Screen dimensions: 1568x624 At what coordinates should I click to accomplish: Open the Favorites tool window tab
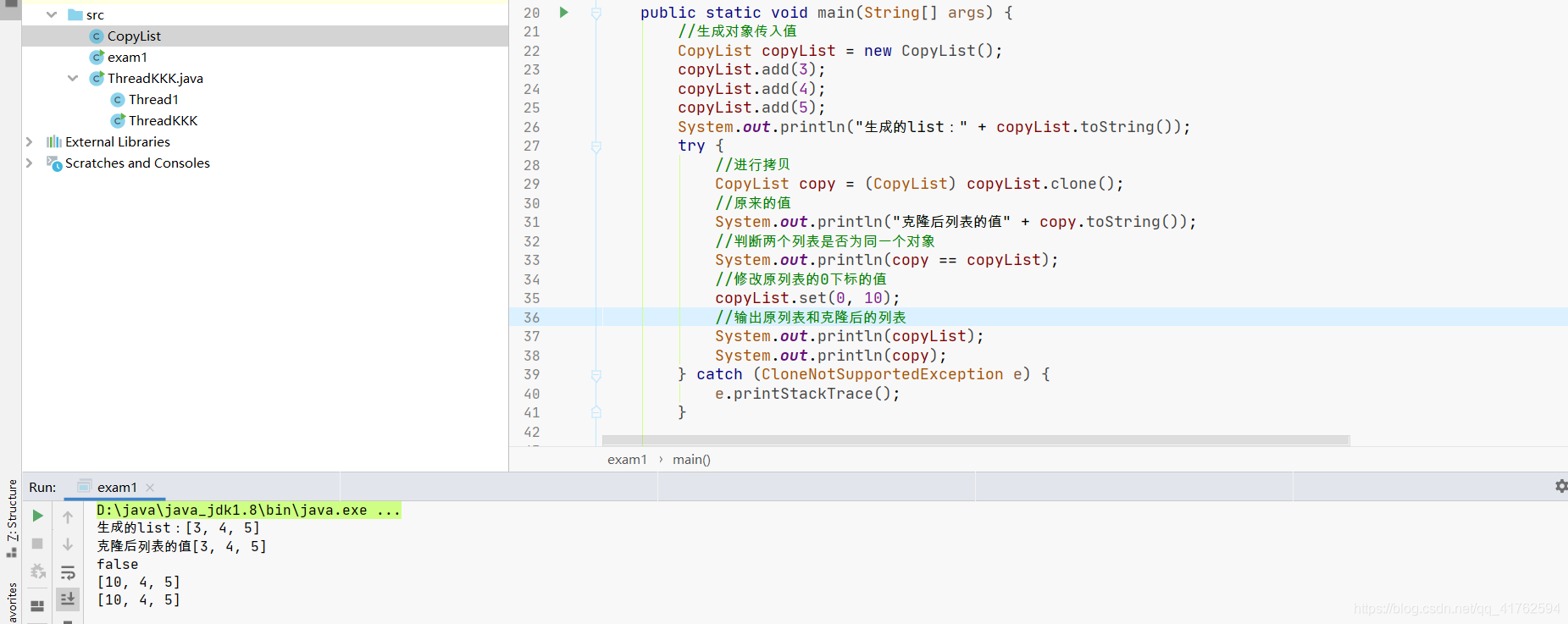(12, 603)
